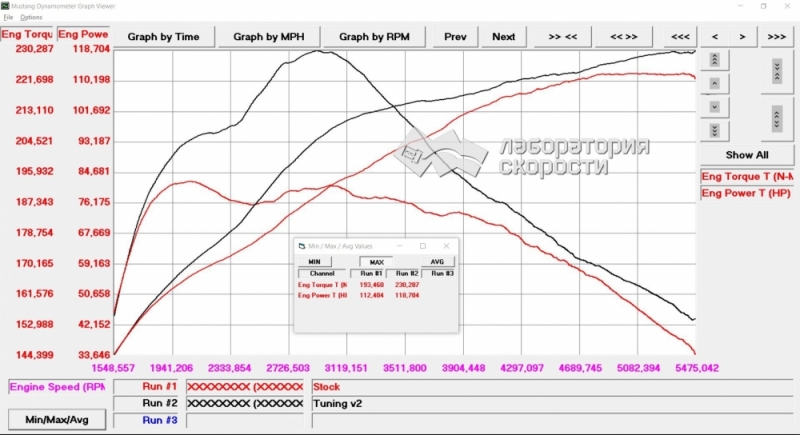Open the Options menu
This screenshot has width=800, height=435.
click(31, 18)
